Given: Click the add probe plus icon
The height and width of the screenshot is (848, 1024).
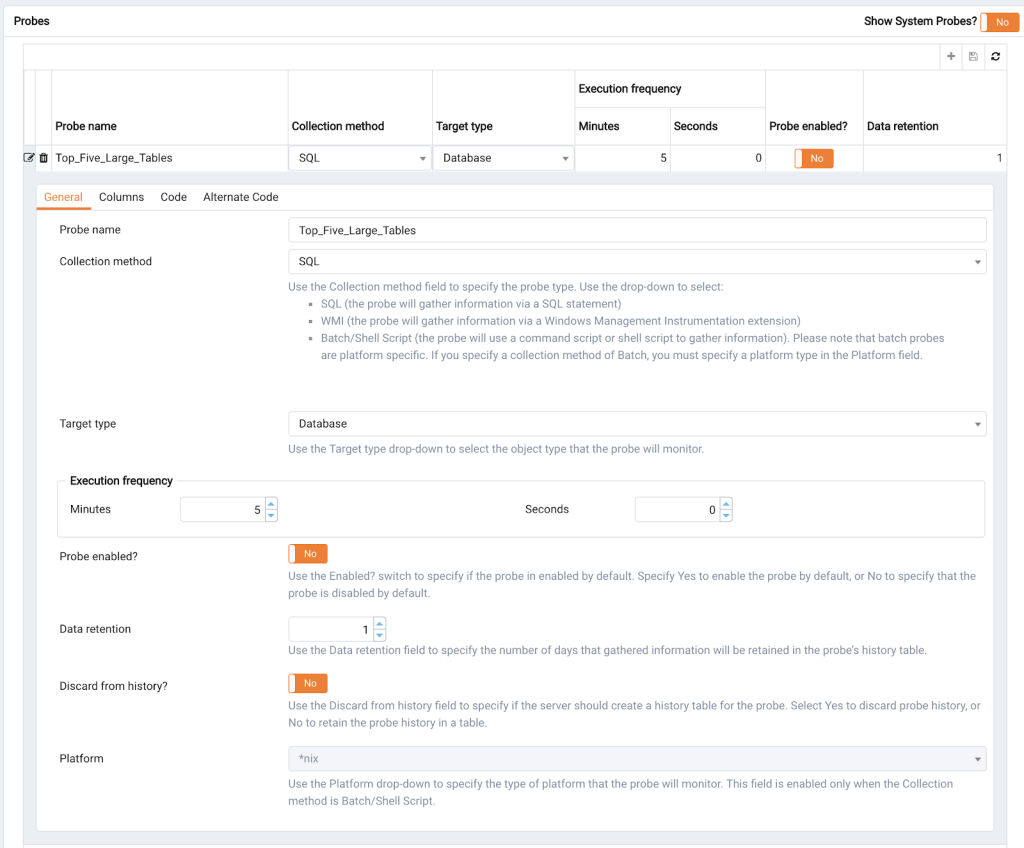Looking at the screenshot, I should tap(951, 57).
